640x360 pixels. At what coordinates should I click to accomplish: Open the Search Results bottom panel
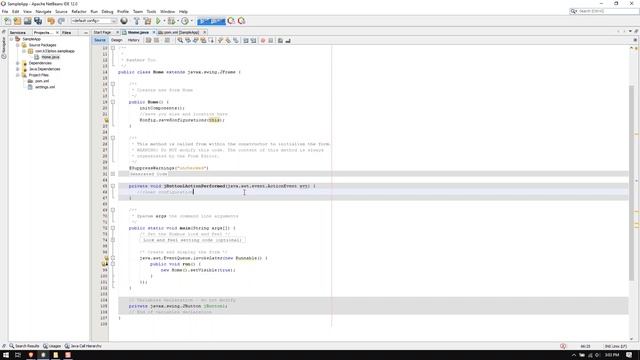click(x=24, y=346)
